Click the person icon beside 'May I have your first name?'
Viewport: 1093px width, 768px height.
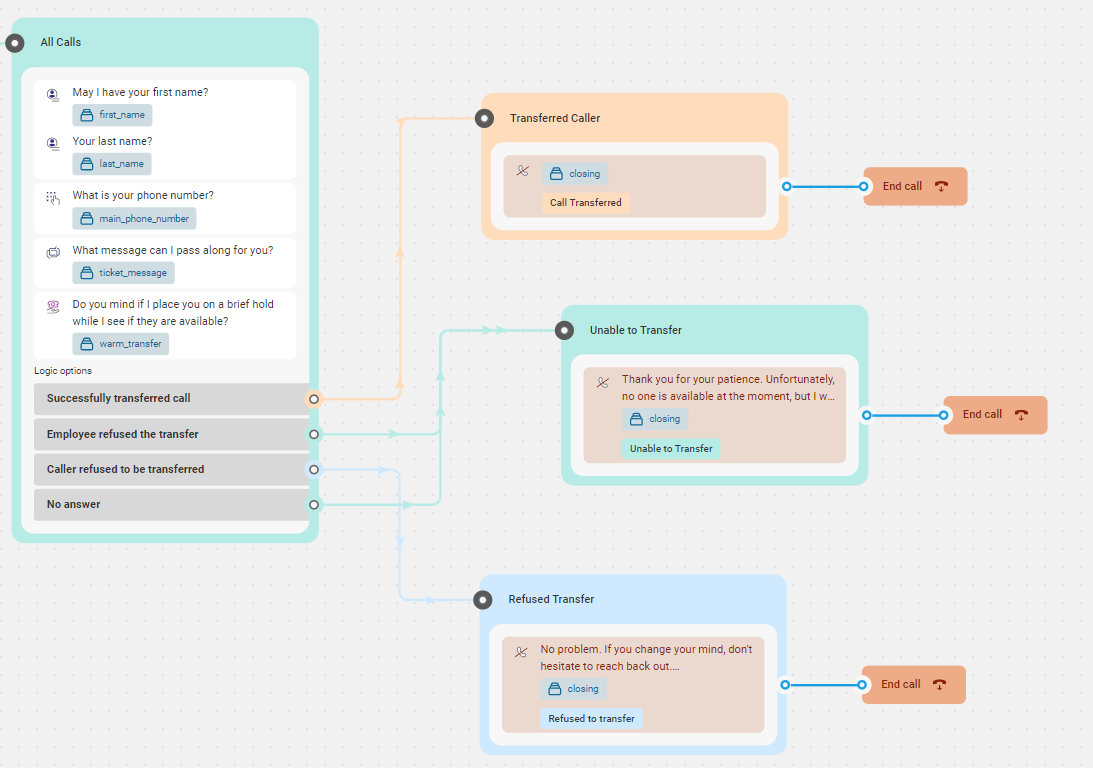click(53, 95)
